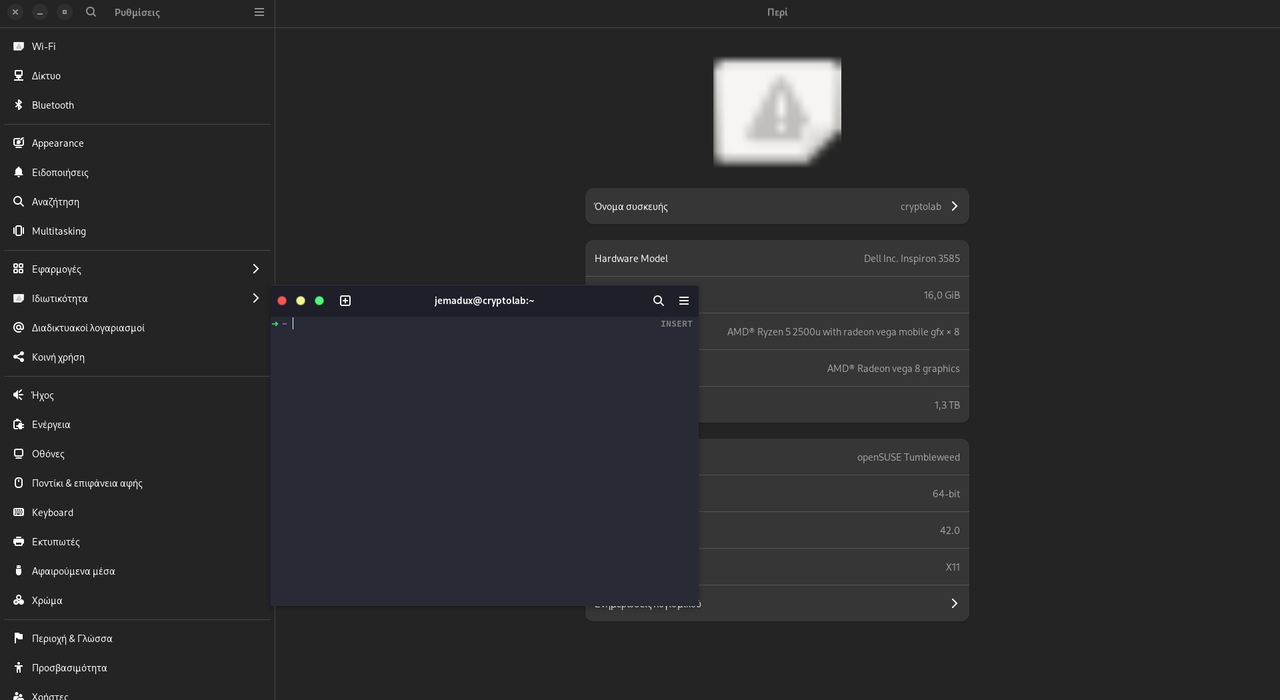
Task: Click the 1,3 TB disk value
Action: 947,405
